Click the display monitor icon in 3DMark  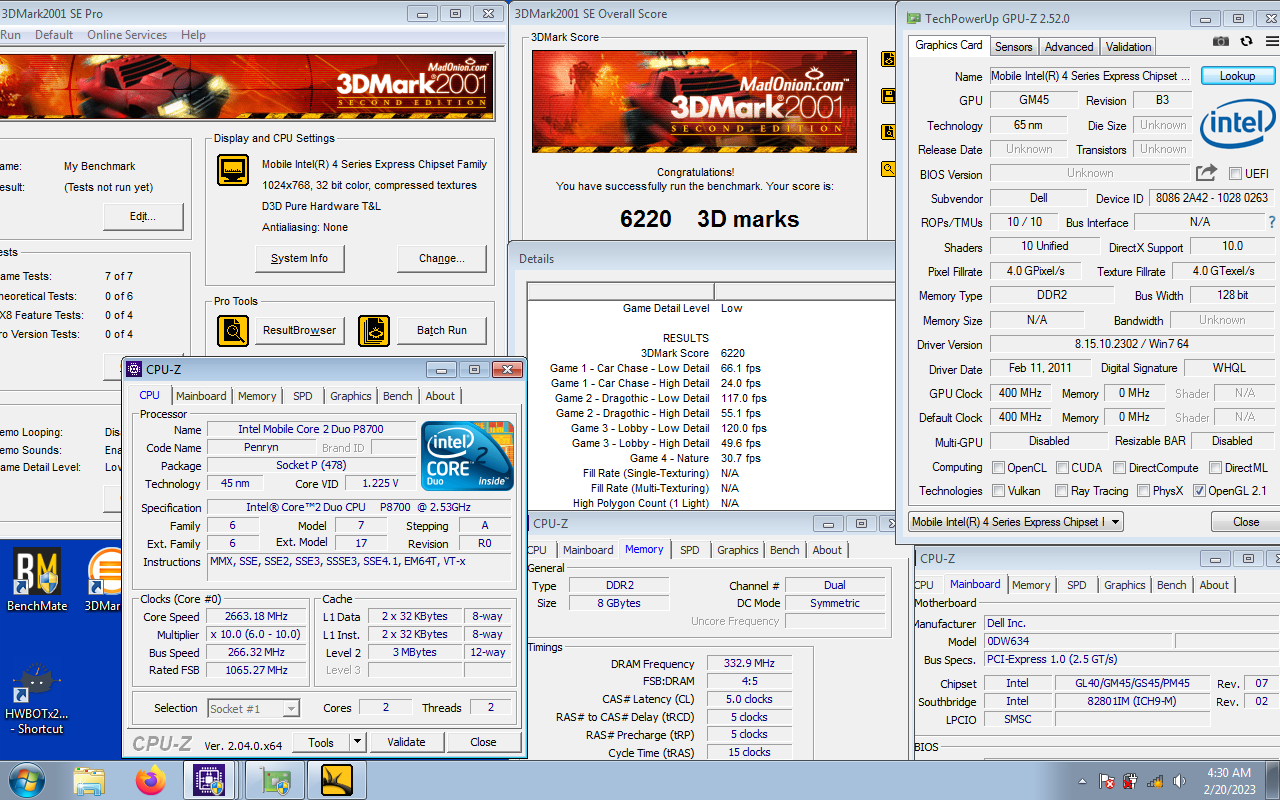tap(232, 171)
